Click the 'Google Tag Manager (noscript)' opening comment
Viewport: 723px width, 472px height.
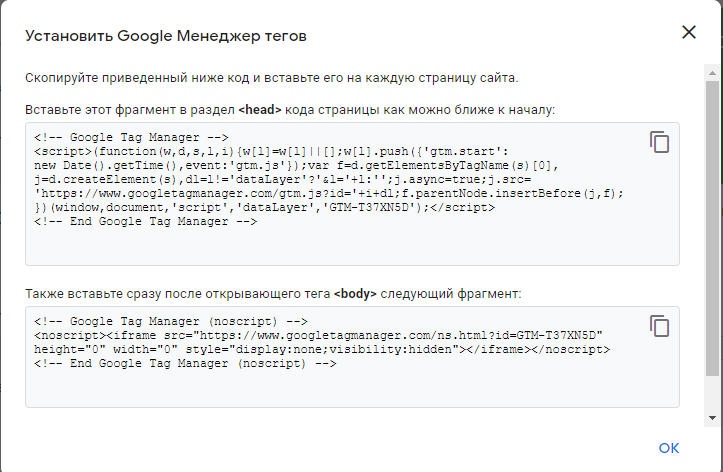pyautogui.click(x=171, y=321)
